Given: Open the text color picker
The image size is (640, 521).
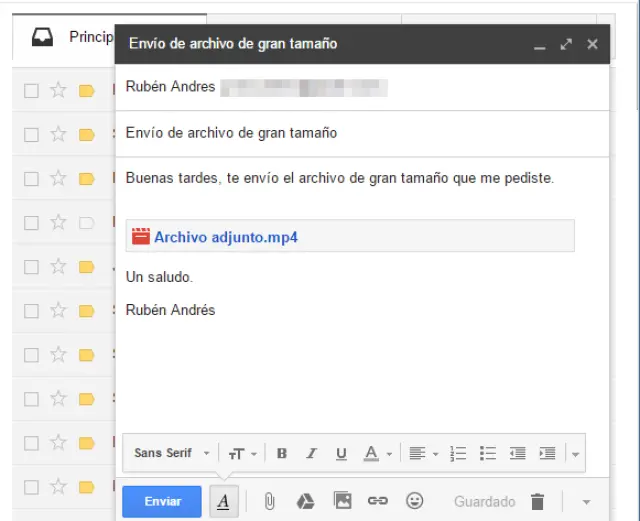Looking at the screenshot, I should pos(376,453).
